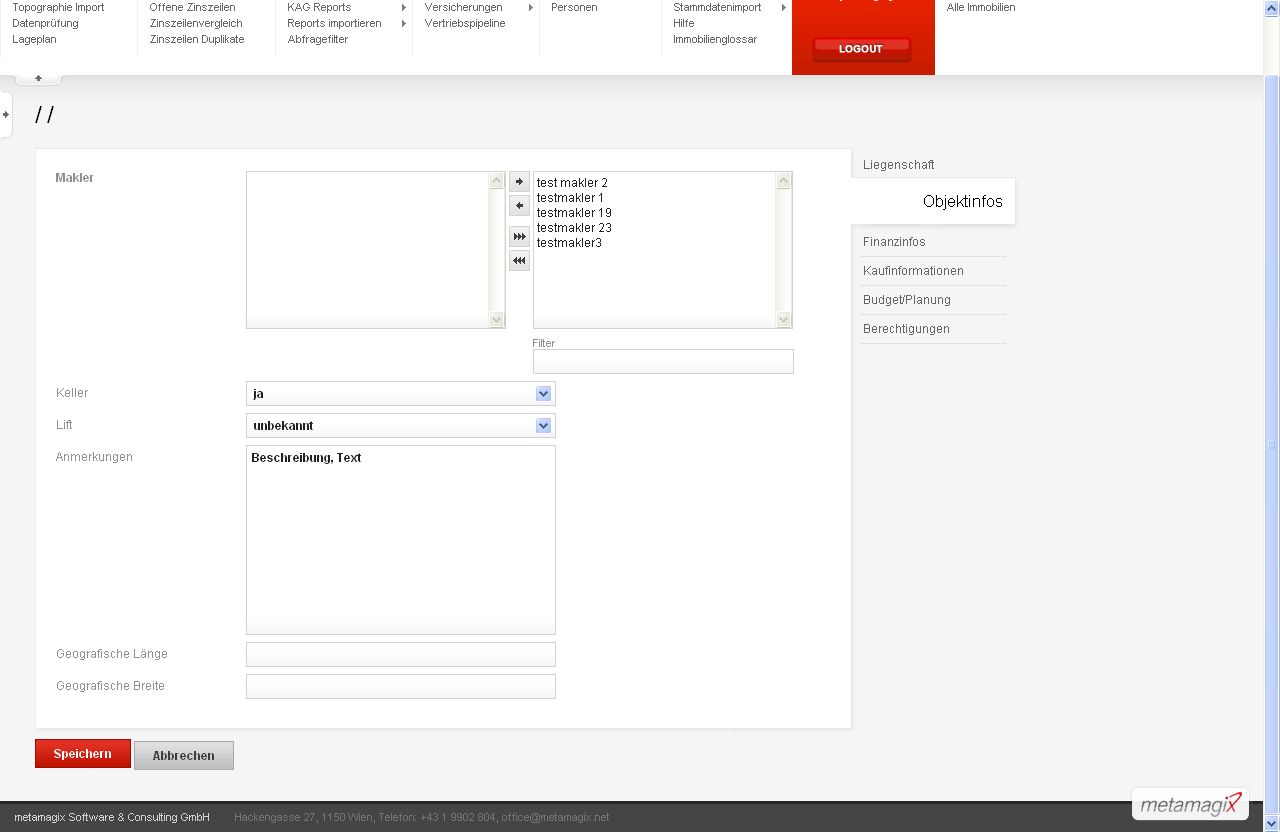This screenshot has width=1280, height=832.
Task: Open the Keller dropdown
Action: coord(400,394)
